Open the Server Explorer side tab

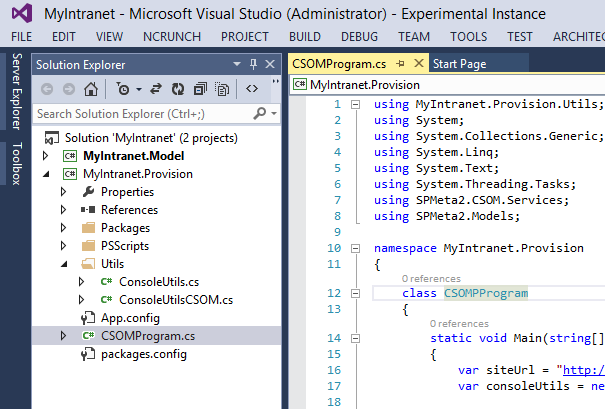17,91
